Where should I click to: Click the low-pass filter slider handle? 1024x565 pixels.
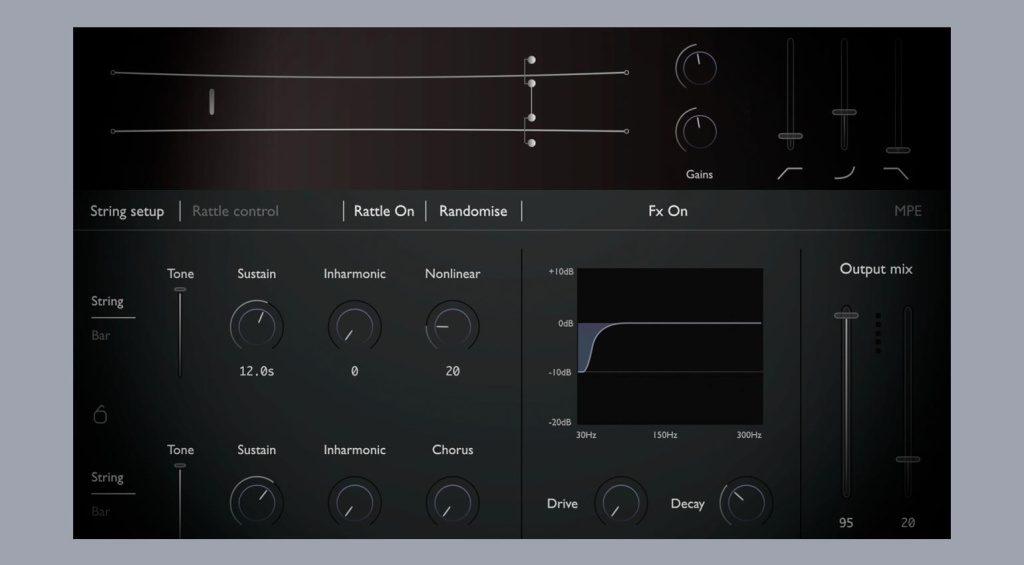[898, 150]
